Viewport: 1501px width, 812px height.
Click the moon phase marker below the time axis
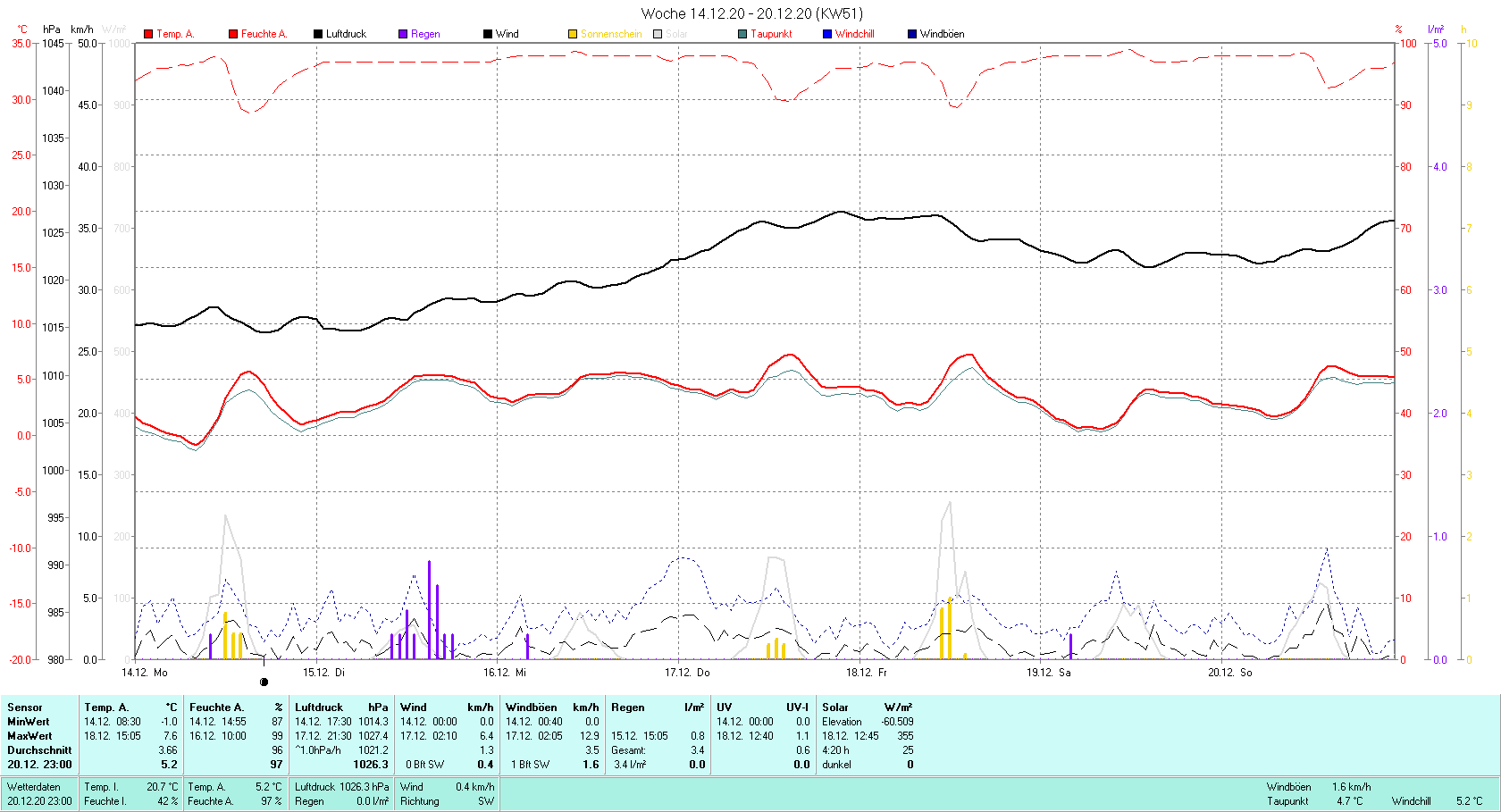point(264,682)
